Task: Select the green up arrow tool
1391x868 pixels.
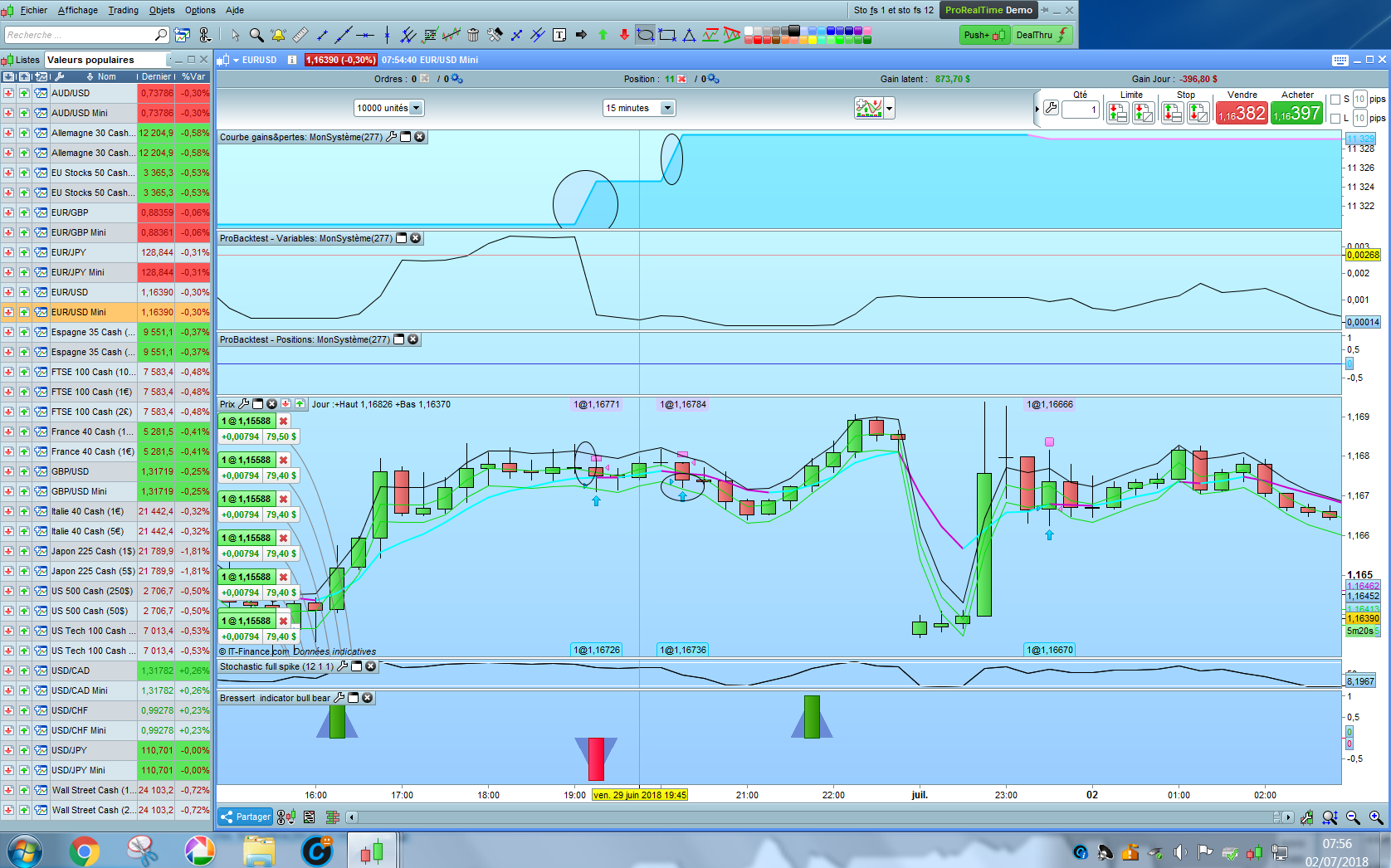Action: (x=603, y=35)
